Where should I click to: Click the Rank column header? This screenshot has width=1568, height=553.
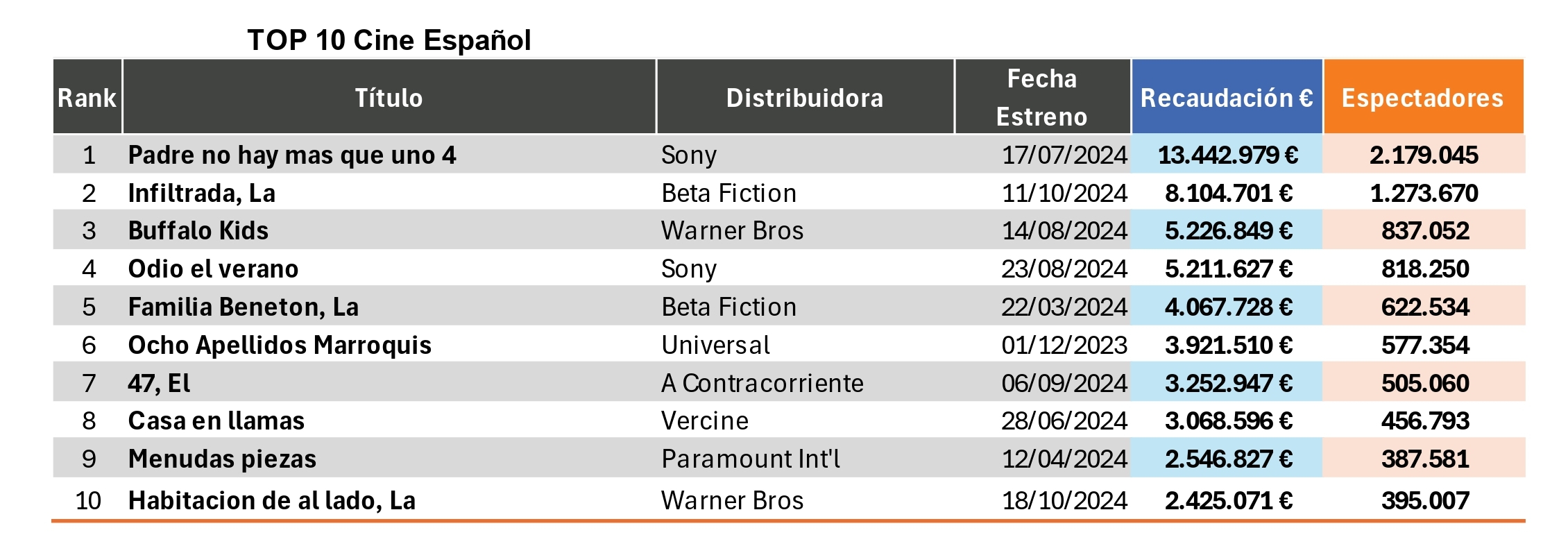coord(87,97)
